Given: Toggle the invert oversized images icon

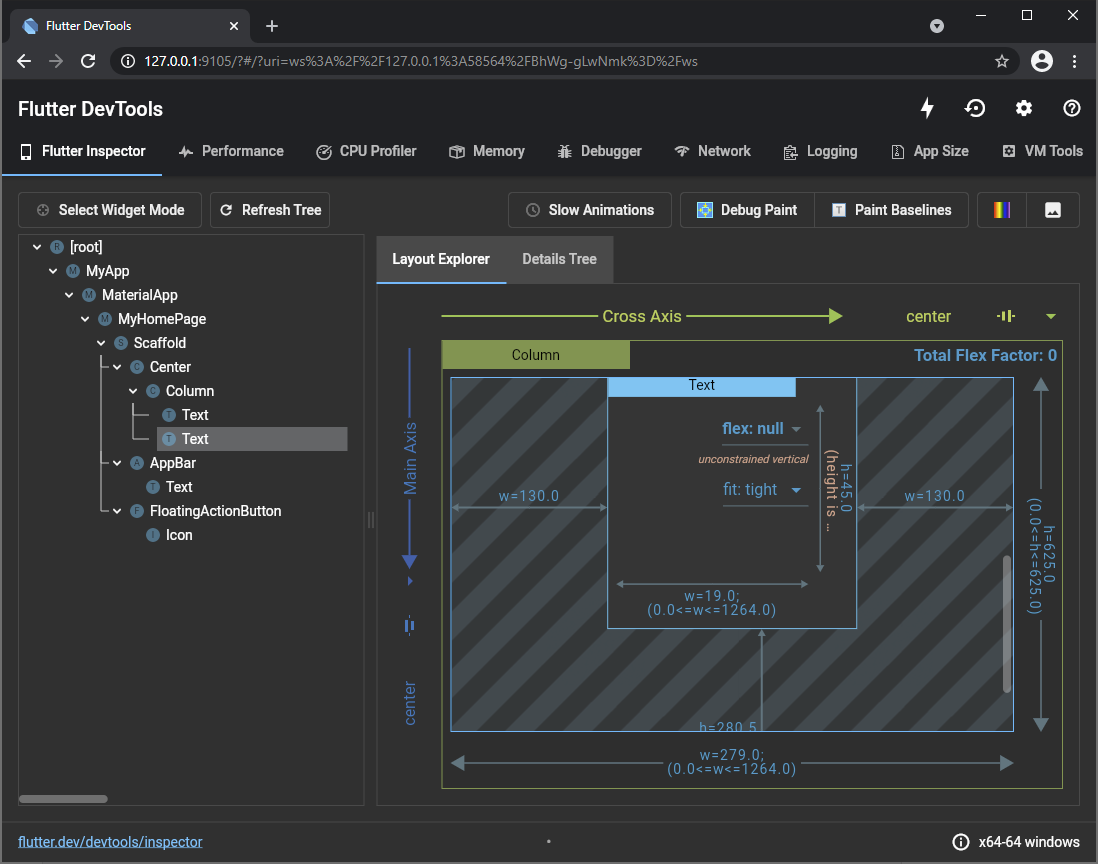Looking at the screenshot, I should point(1052,210).
